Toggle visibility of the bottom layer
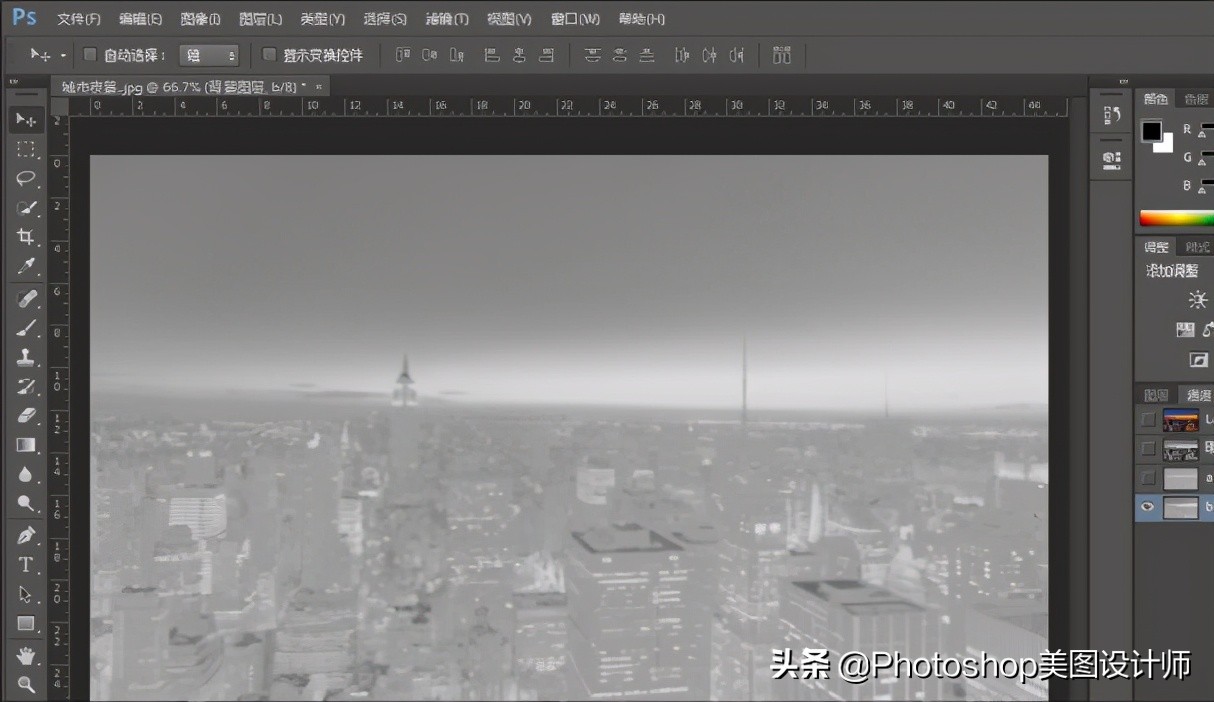The height and width of the screenshot is (702, 1214). pos(1146,507)
